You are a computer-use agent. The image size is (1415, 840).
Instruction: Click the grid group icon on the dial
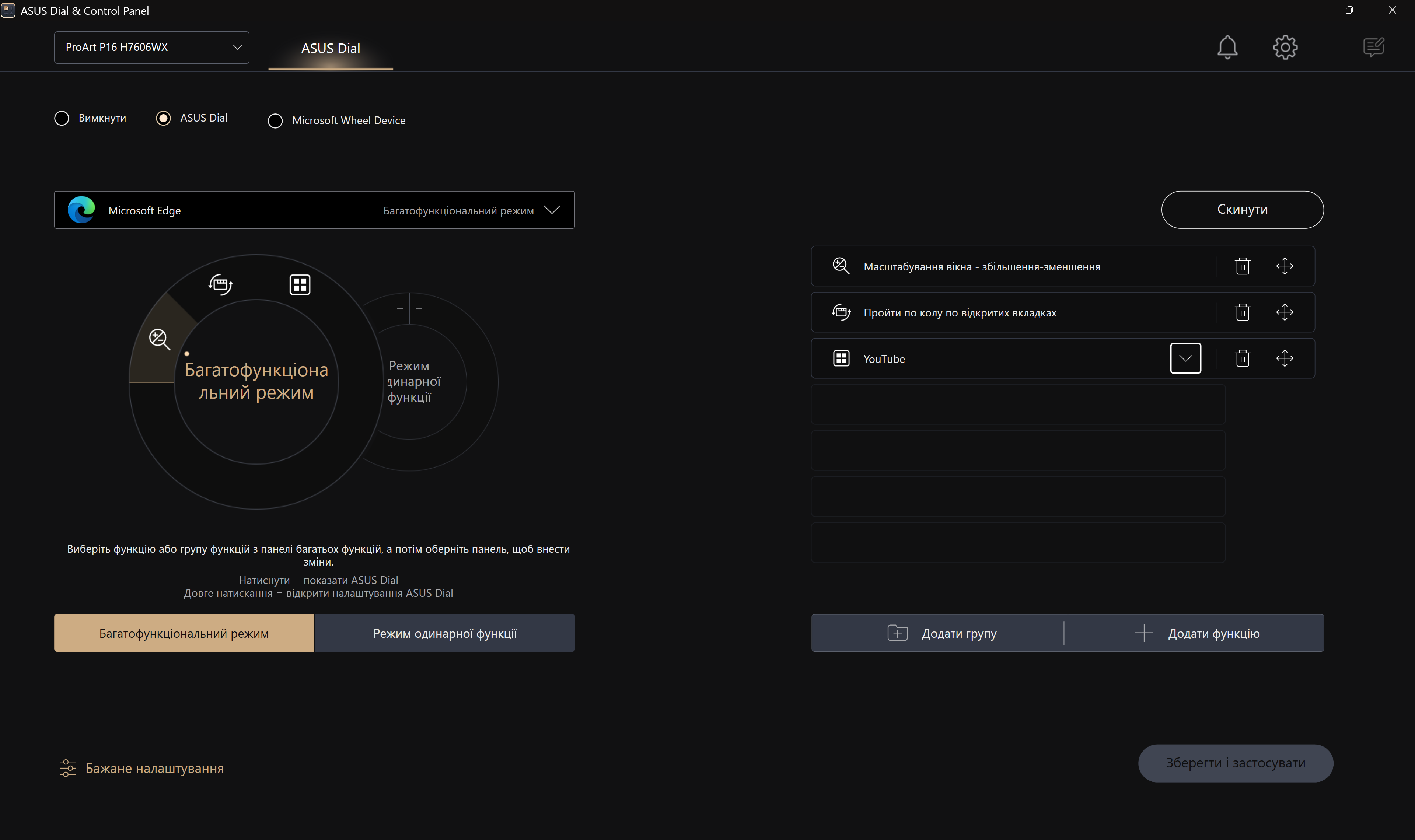[x=300, y=284]
